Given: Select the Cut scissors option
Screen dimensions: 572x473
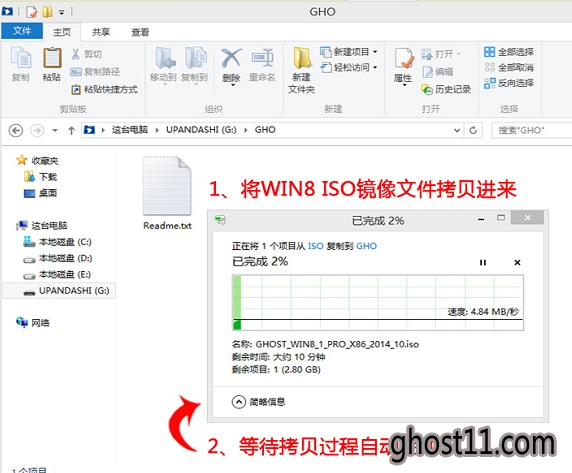Looking at the screenshot, I should (x=86, y=54).
